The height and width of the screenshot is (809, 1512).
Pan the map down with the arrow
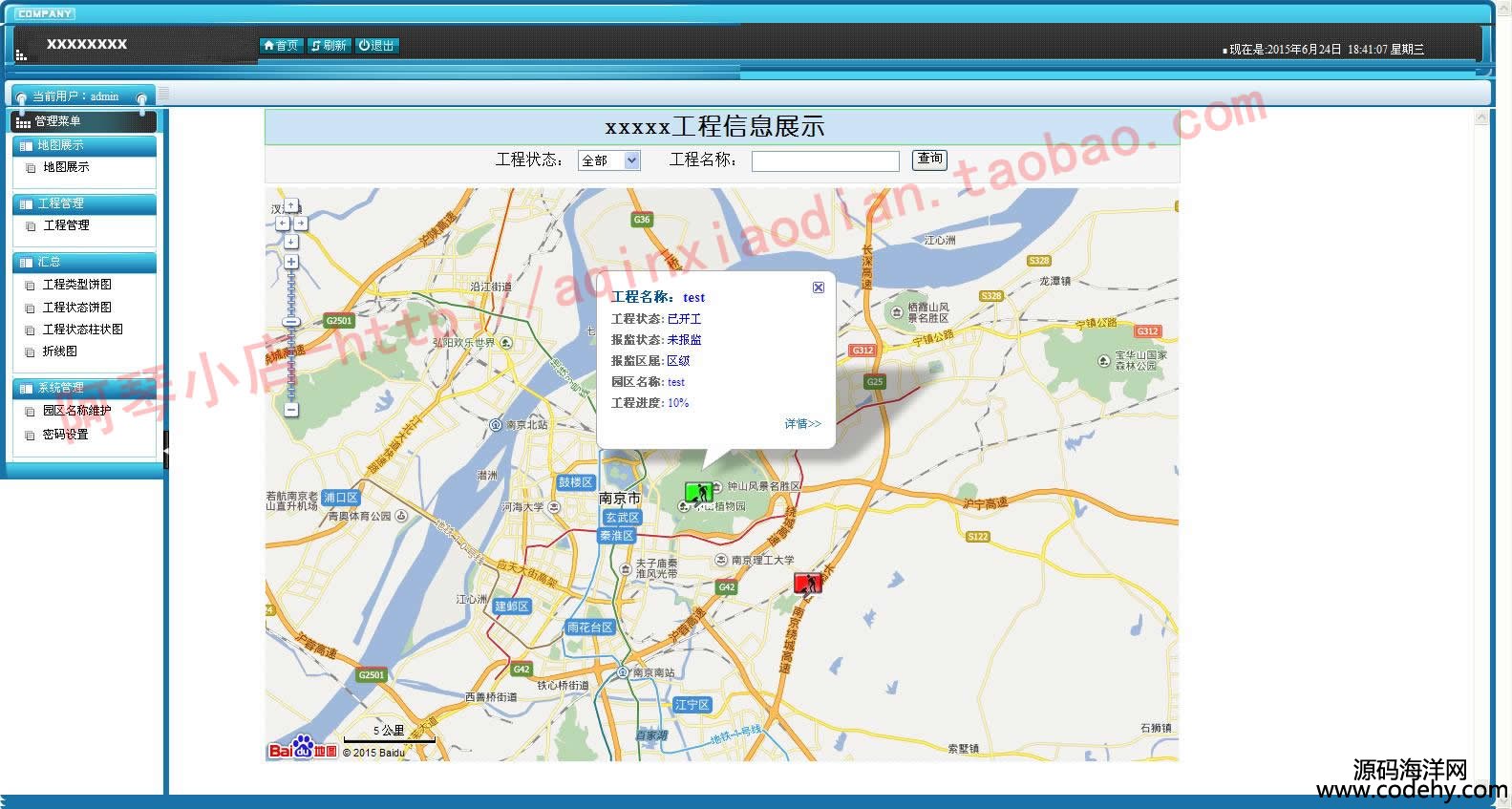(291, 241)
